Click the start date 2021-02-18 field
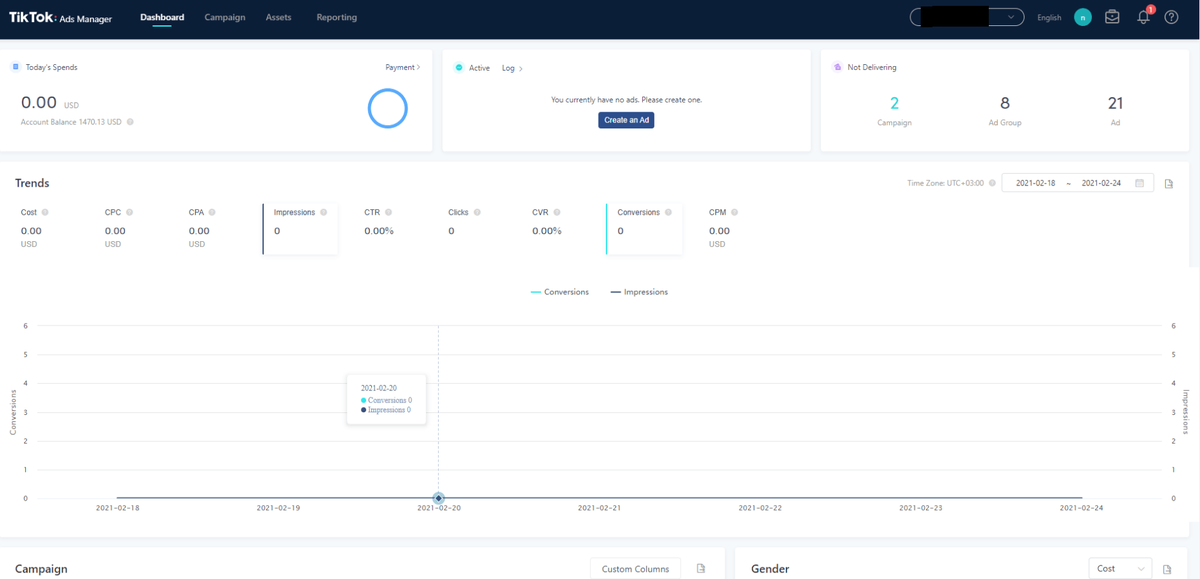Screen dimensions: 1200x579 1035,183
